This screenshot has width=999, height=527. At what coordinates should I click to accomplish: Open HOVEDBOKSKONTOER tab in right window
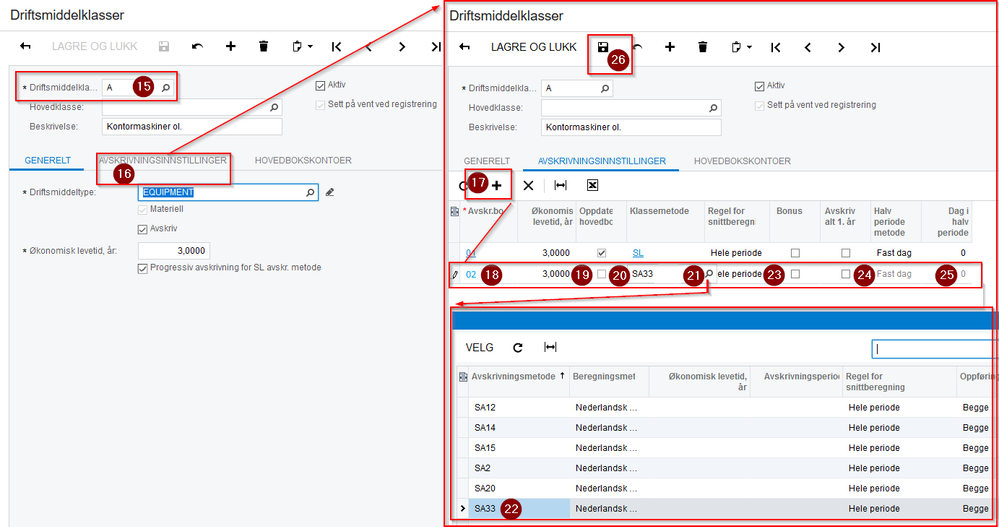pos(742,161)
